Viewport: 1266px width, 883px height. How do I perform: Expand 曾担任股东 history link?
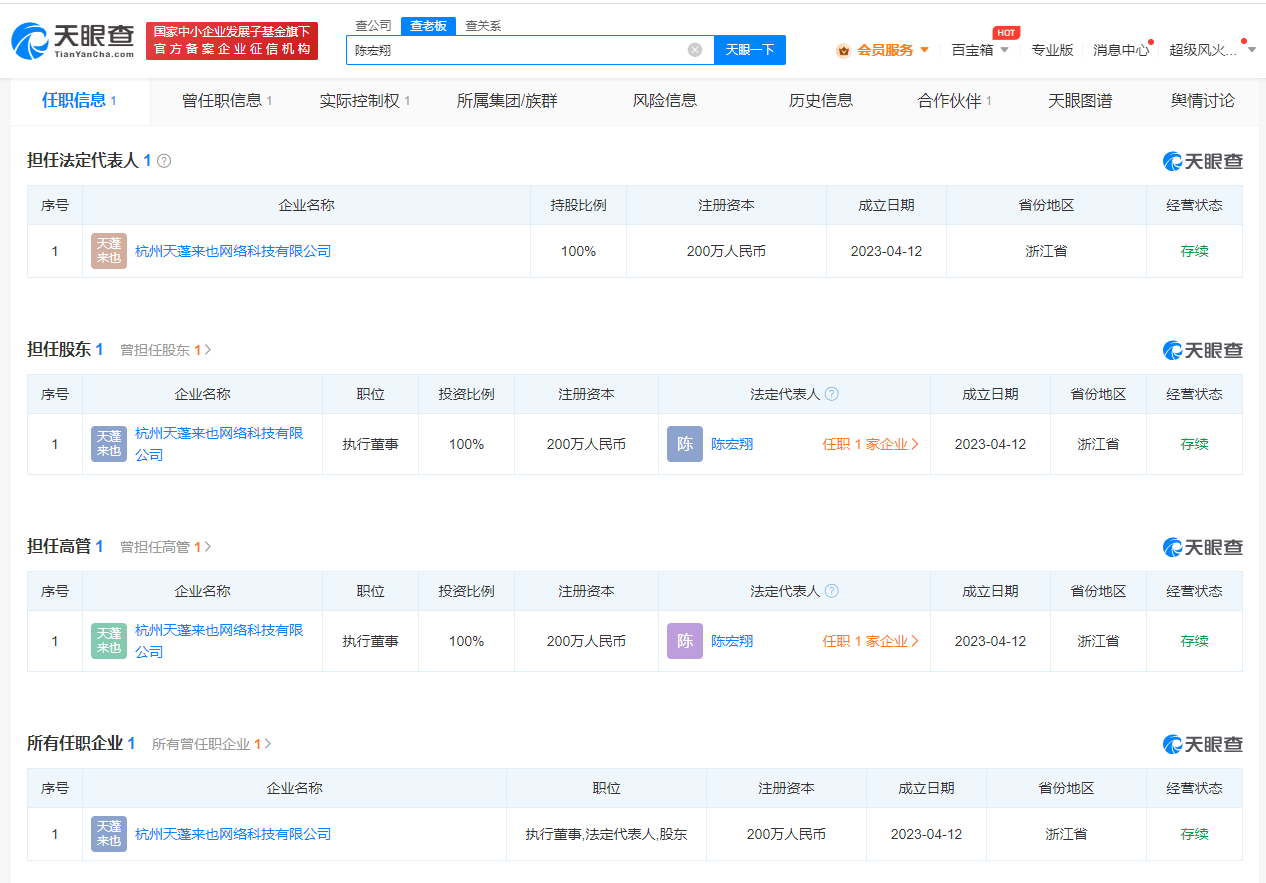pos(165,350)
